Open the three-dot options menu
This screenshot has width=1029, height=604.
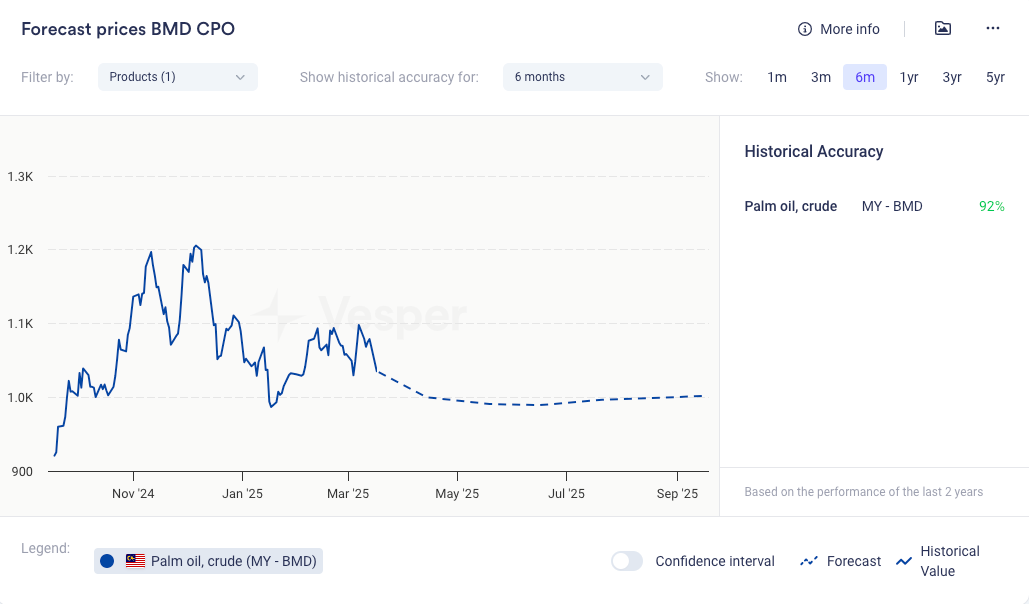coord(992,28)
